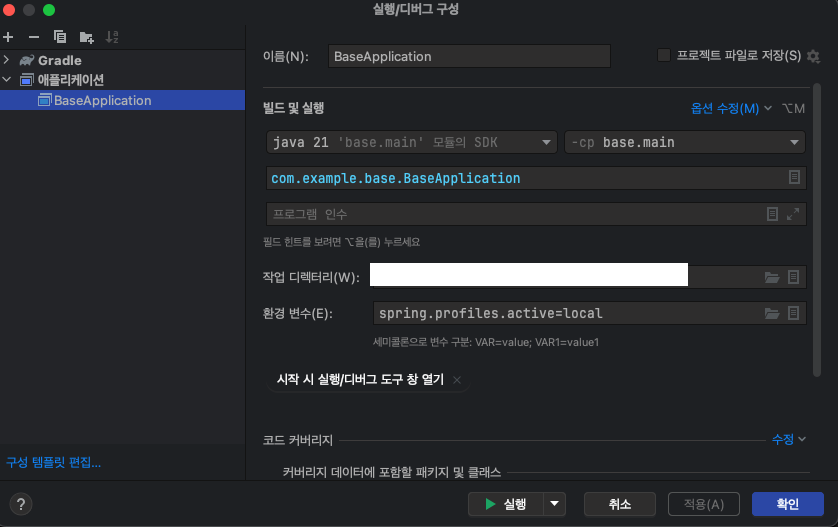Enable 프로젝트 파일로 저장 checkbox

point(664,55)
